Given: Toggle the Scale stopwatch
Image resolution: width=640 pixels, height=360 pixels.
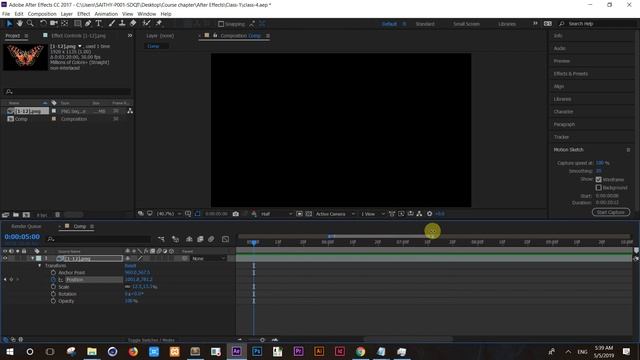Looking at the screenshot, I should (x=53, y=287).
